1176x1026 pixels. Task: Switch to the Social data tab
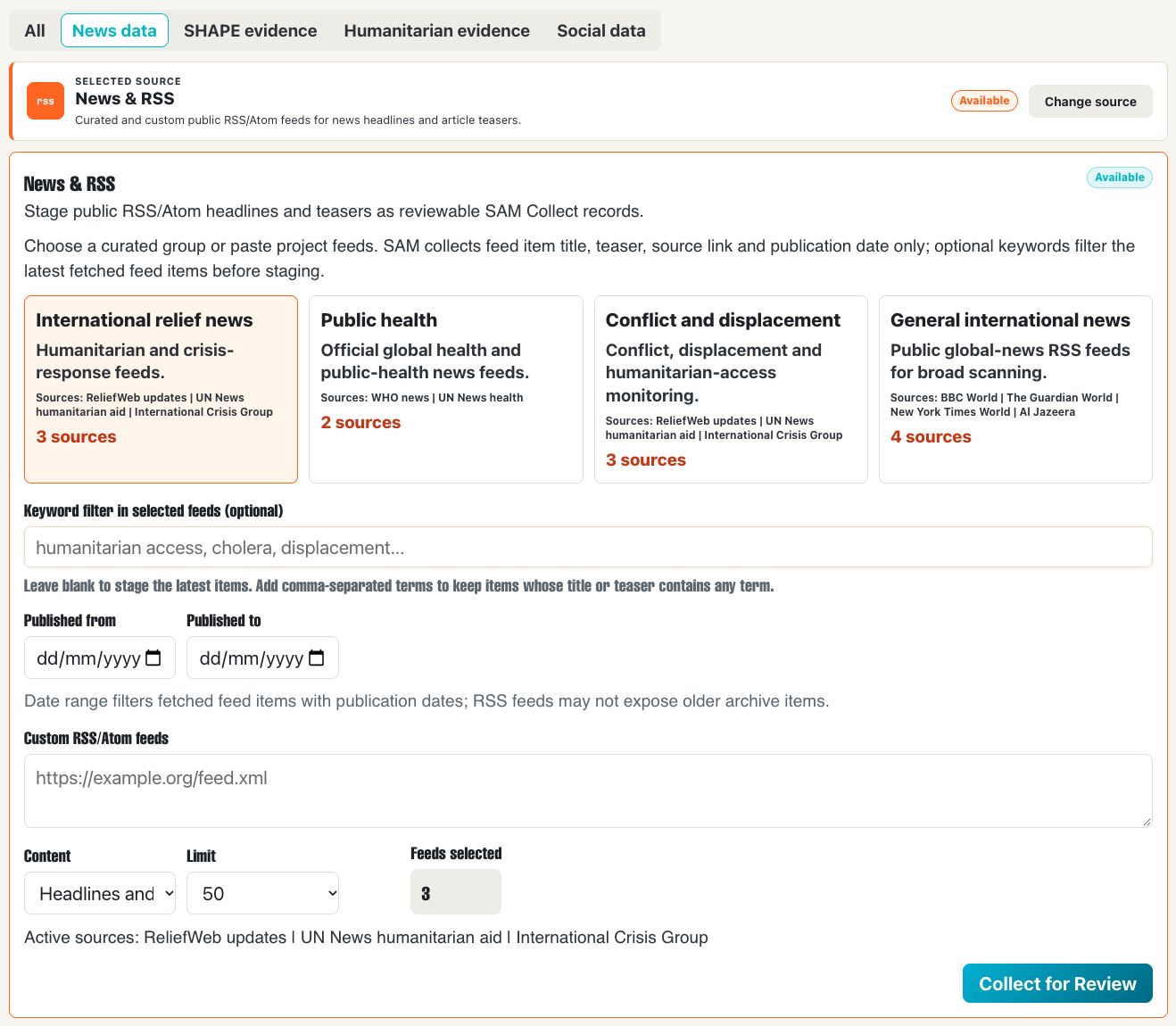point(601,30)
